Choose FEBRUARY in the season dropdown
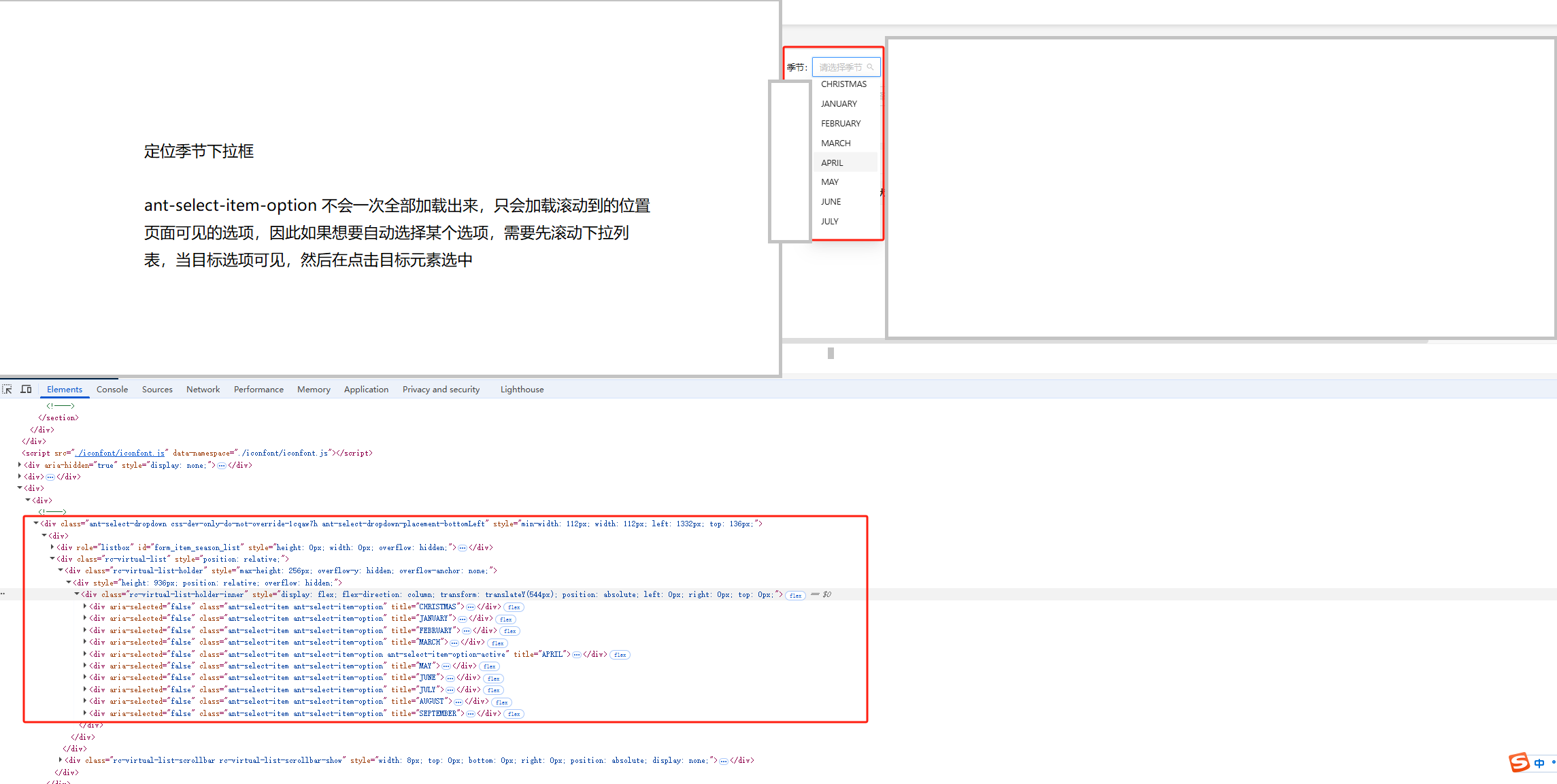 pos(846,124)
